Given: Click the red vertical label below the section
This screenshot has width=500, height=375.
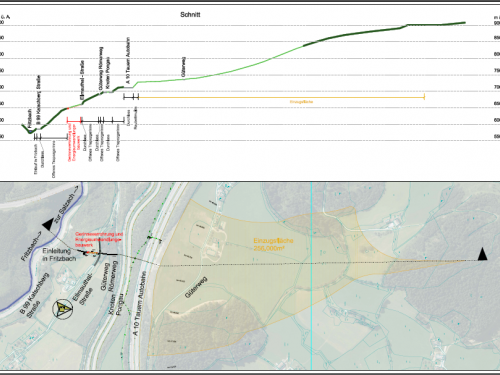Looking at the screenshot, I should [x=74, y=143].
